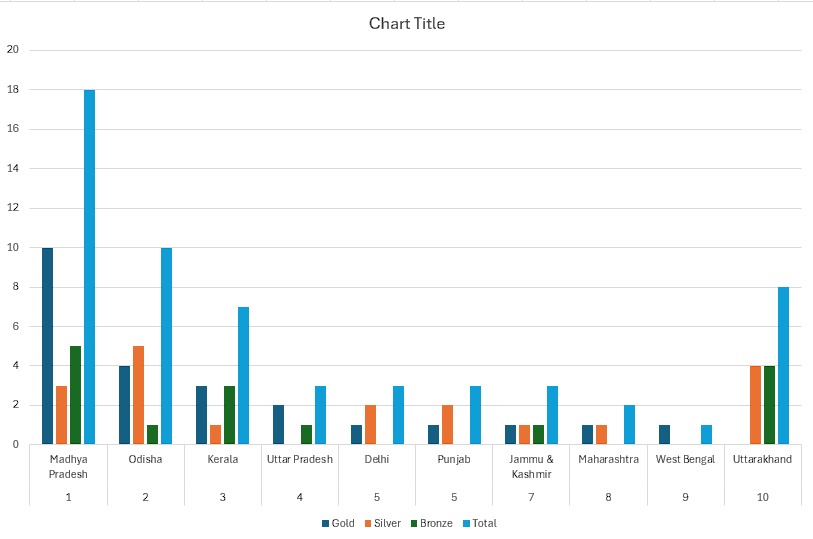Select the Gold bar for Madhya Pradesh
Screen dimensions: 813x539
47,345
